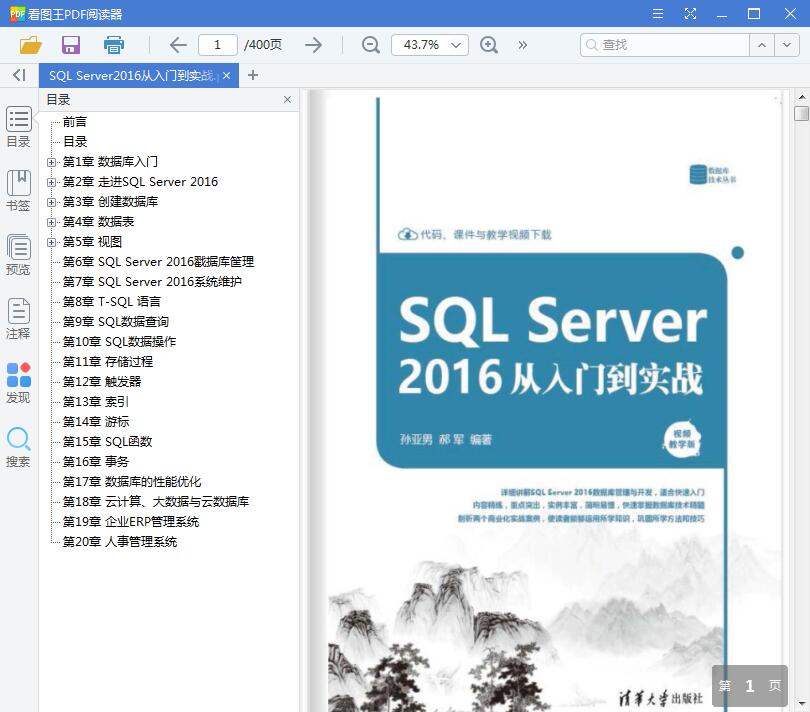This screenshot has width=810, height=712.
Task: Go to the next page arrow
Action: [x=314, y=45]
